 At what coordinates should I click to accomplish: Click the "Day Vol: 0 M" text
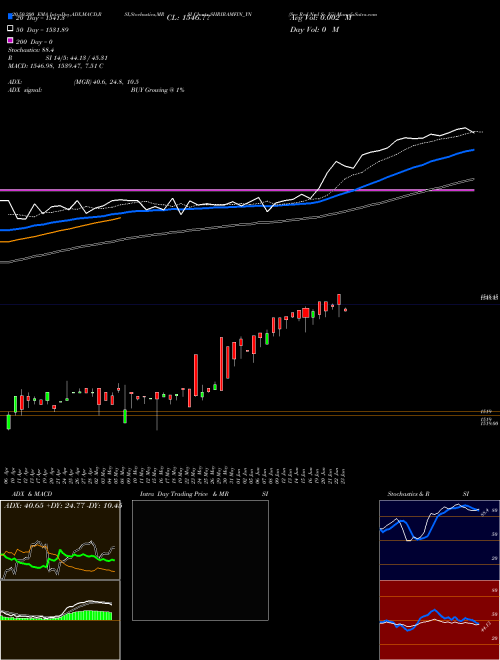(314, 29)
